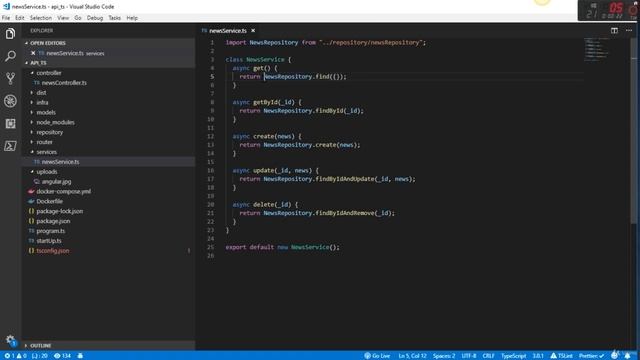Click Ln 5, Col 12 cursor position
The width and height of the screenshot is (640, 360).
point(412,356)
